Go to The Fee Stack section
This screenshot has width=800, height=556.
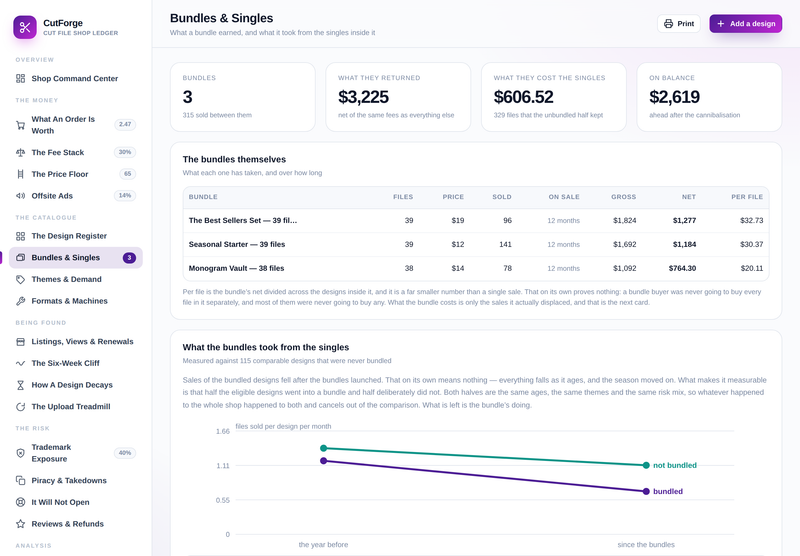pos(76,153)
